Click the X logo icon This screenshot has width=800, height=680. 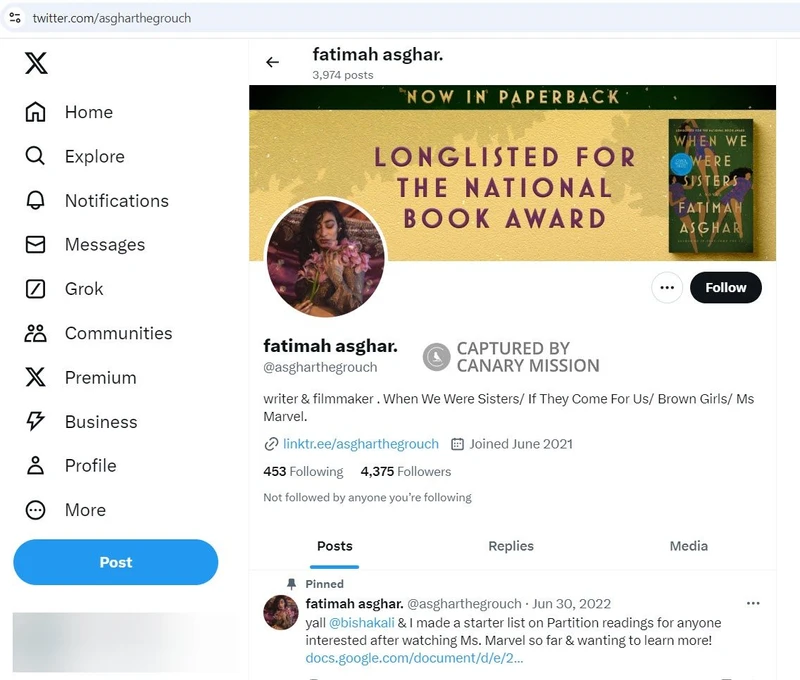pos(36,64)
